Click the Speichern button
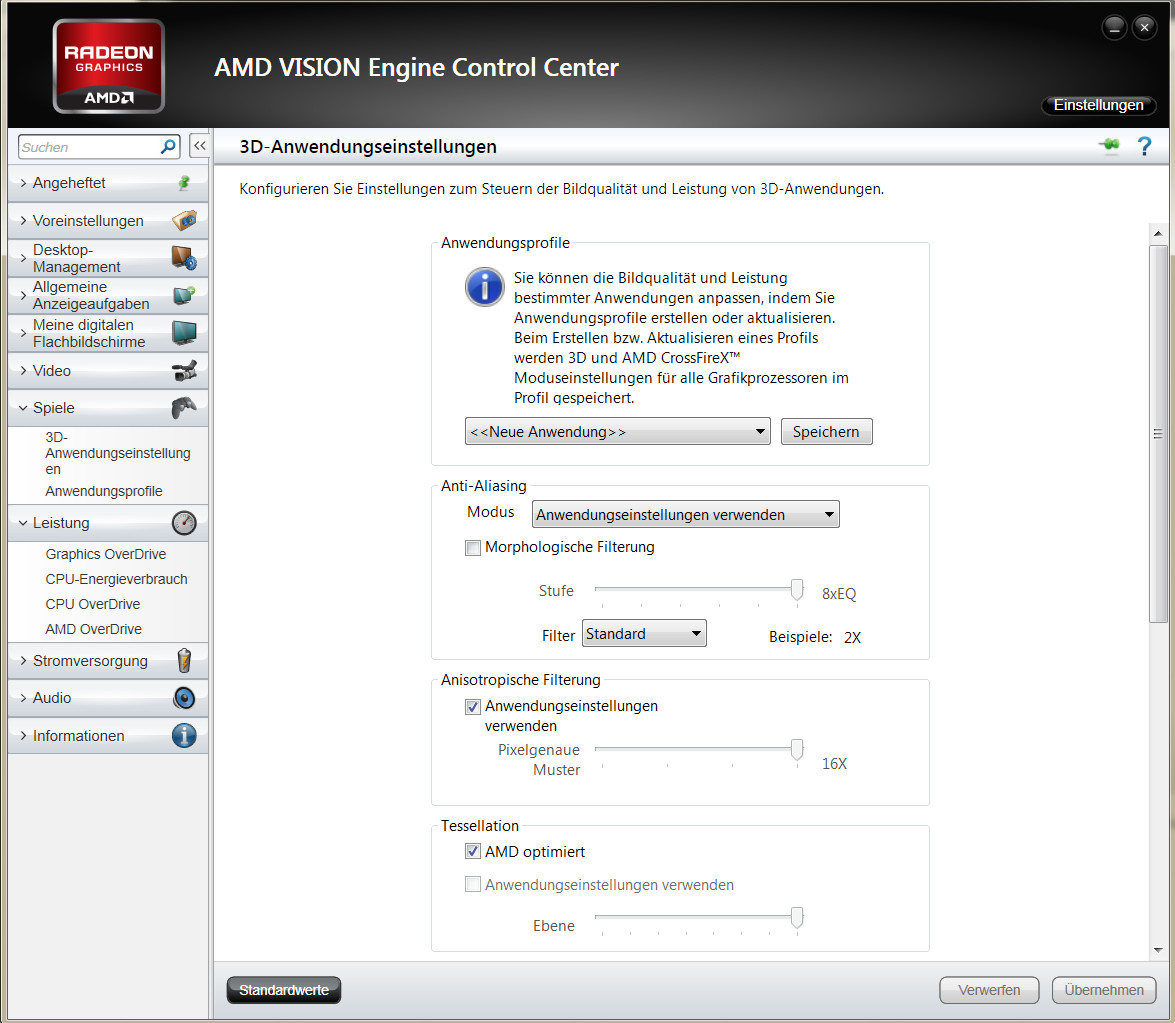Viewport: 1175px width, 1023px height. [827, 432]
